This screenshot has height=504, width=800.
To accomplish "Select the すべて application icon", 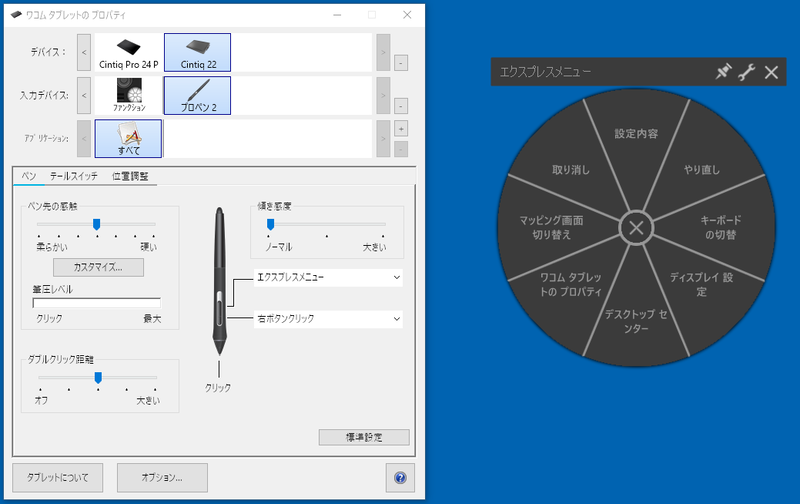I will [x=129, y=138].
